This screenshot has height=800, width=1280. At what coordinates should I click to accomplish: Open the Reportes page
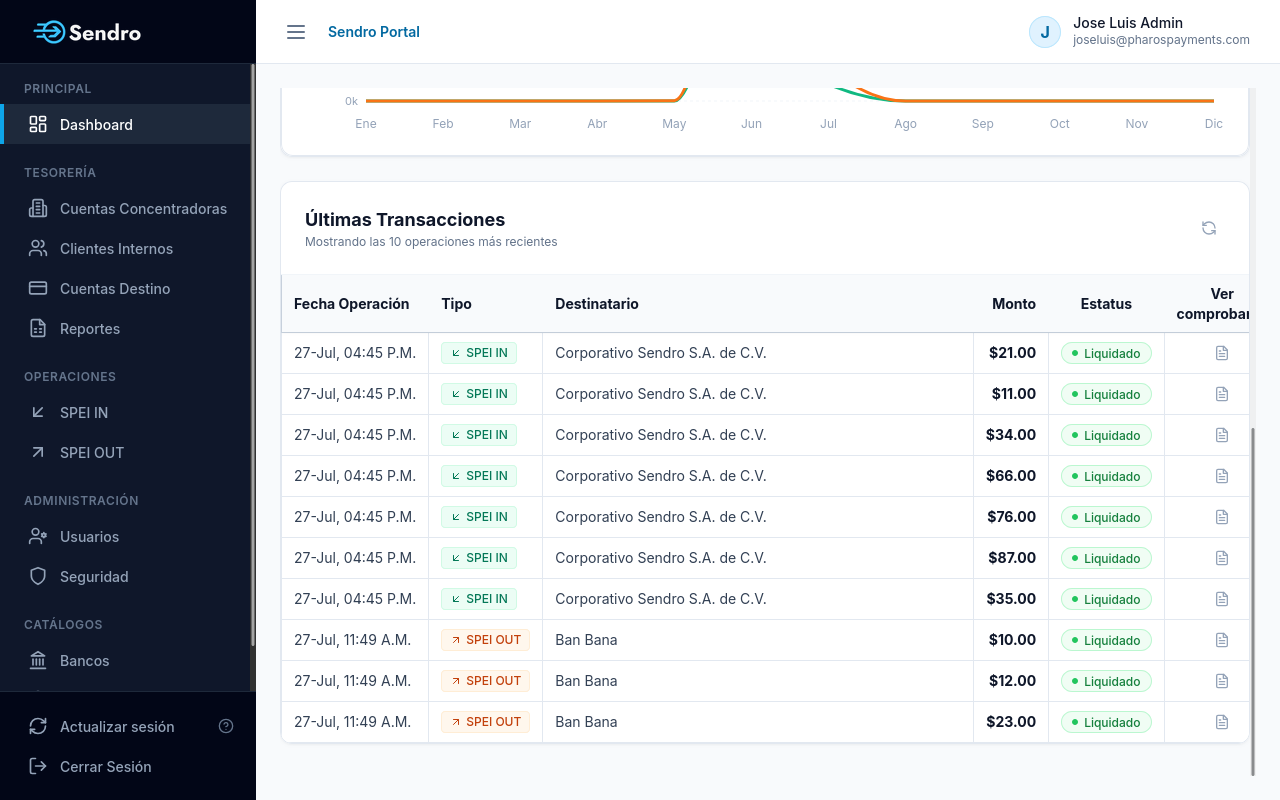[x=125, y=328]
